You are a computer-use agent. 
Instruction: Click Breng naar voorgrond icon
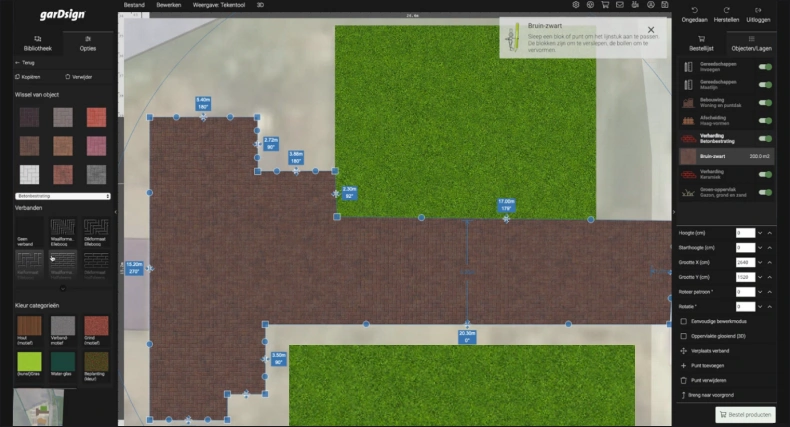point(684,395)
